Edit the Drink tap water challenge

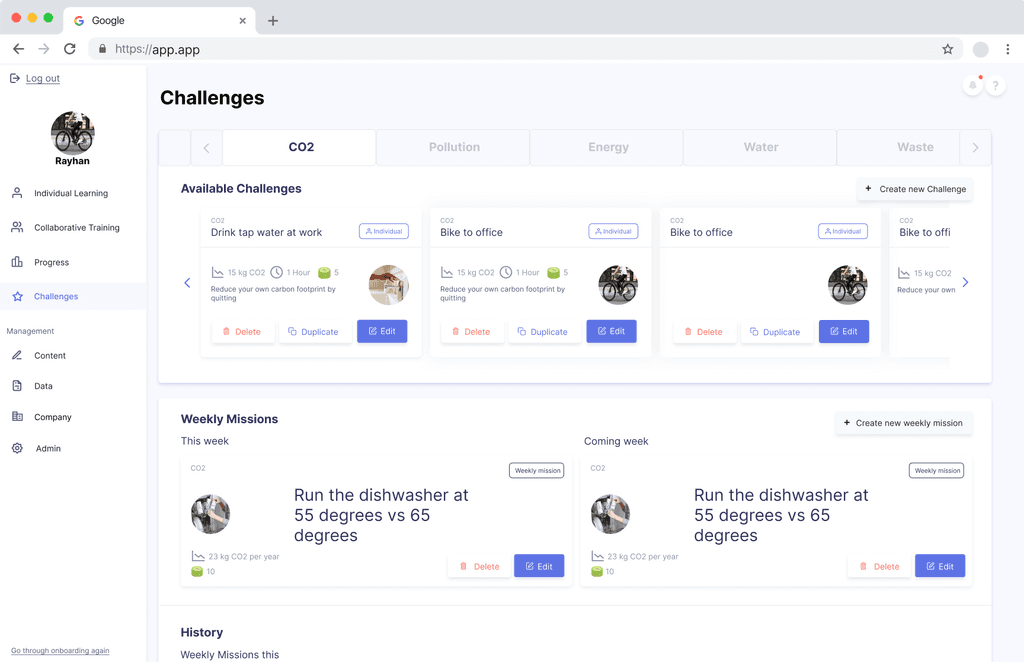tap(382, 332)
